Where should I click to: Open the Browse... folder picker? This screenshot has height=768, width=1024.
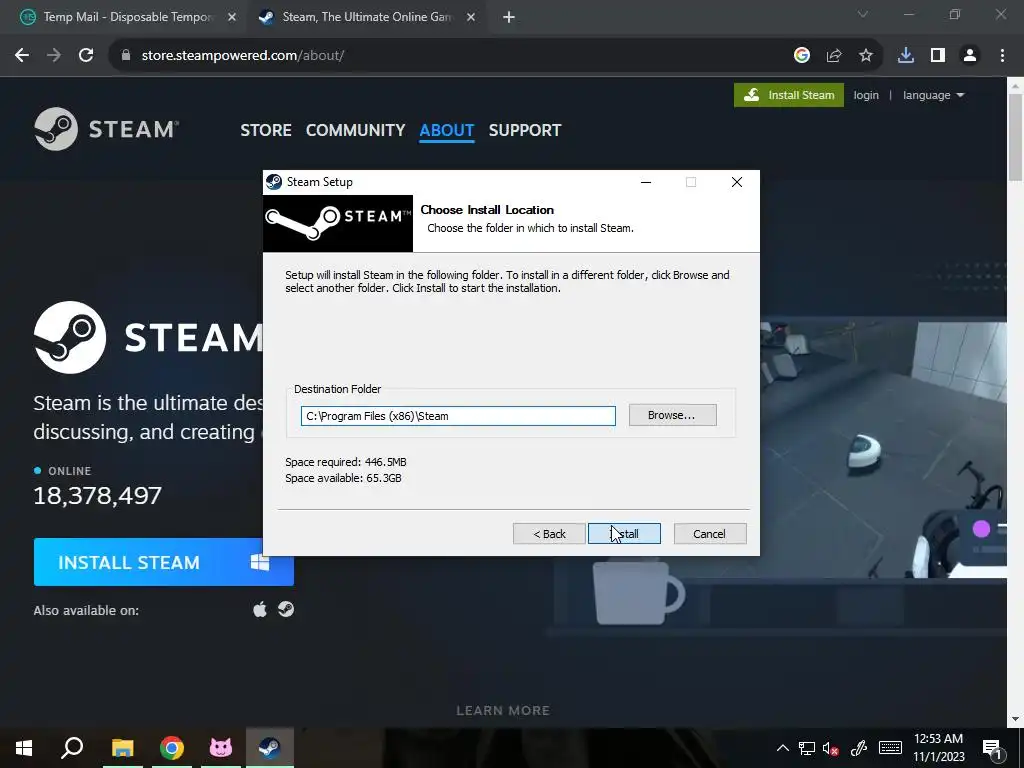click(x=672, y=415)
